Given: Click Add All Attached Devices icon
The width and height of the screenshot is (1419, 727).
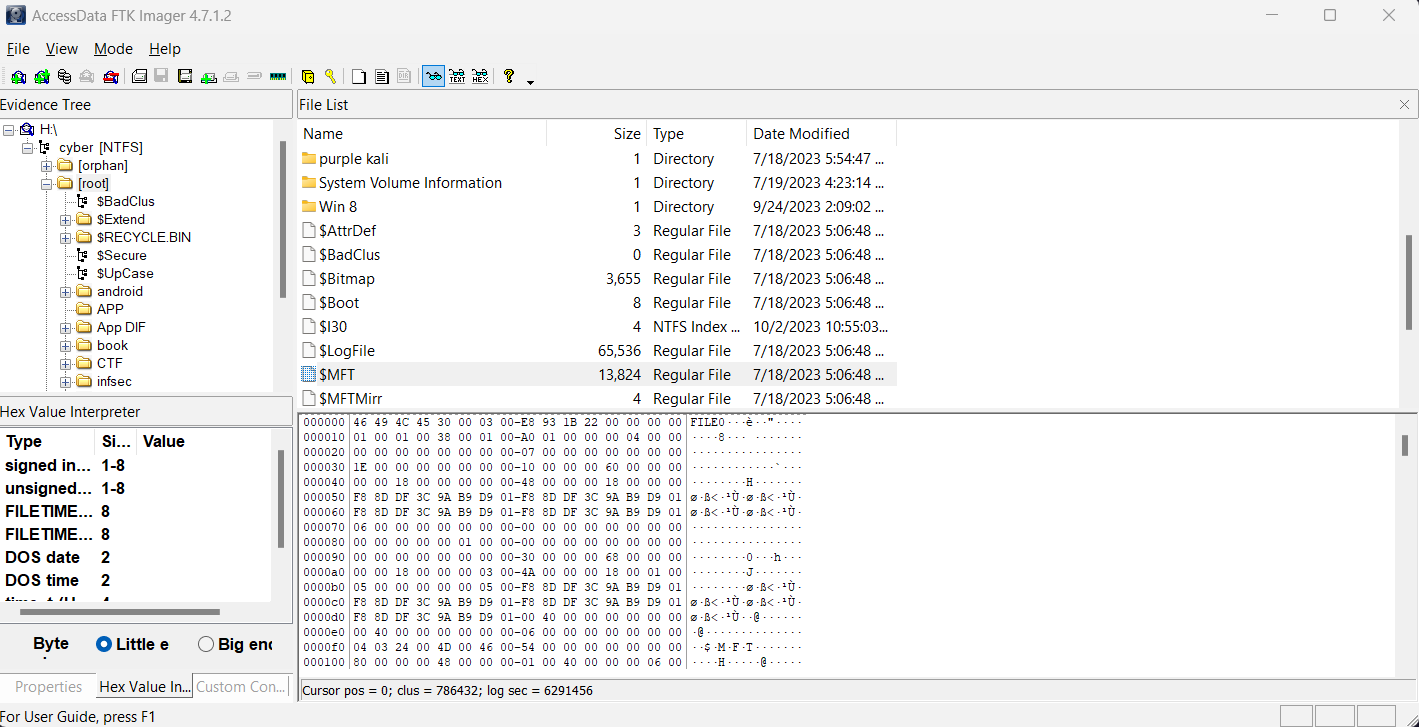Looking at the screenshot, I should pyautogui.click(x=41, y=76).
